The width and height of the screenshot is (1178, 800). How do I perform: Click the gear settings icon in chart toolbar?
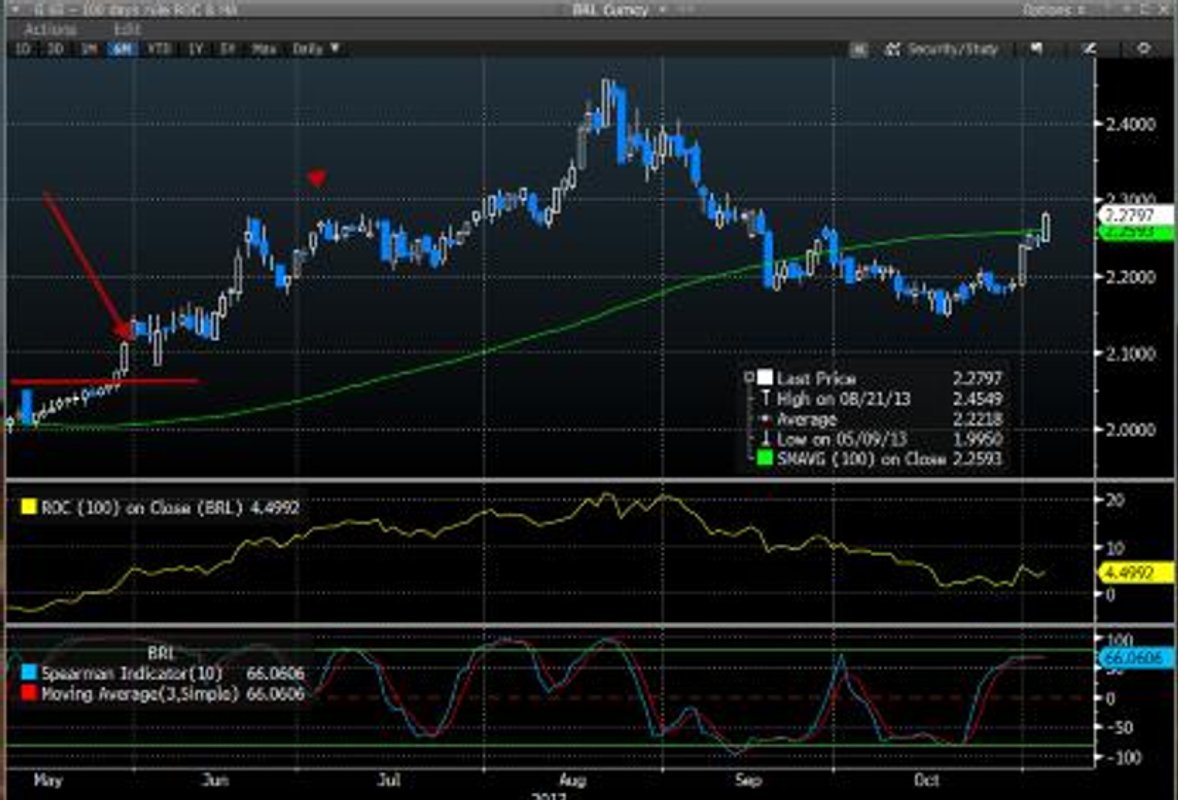coord(1145,48)
